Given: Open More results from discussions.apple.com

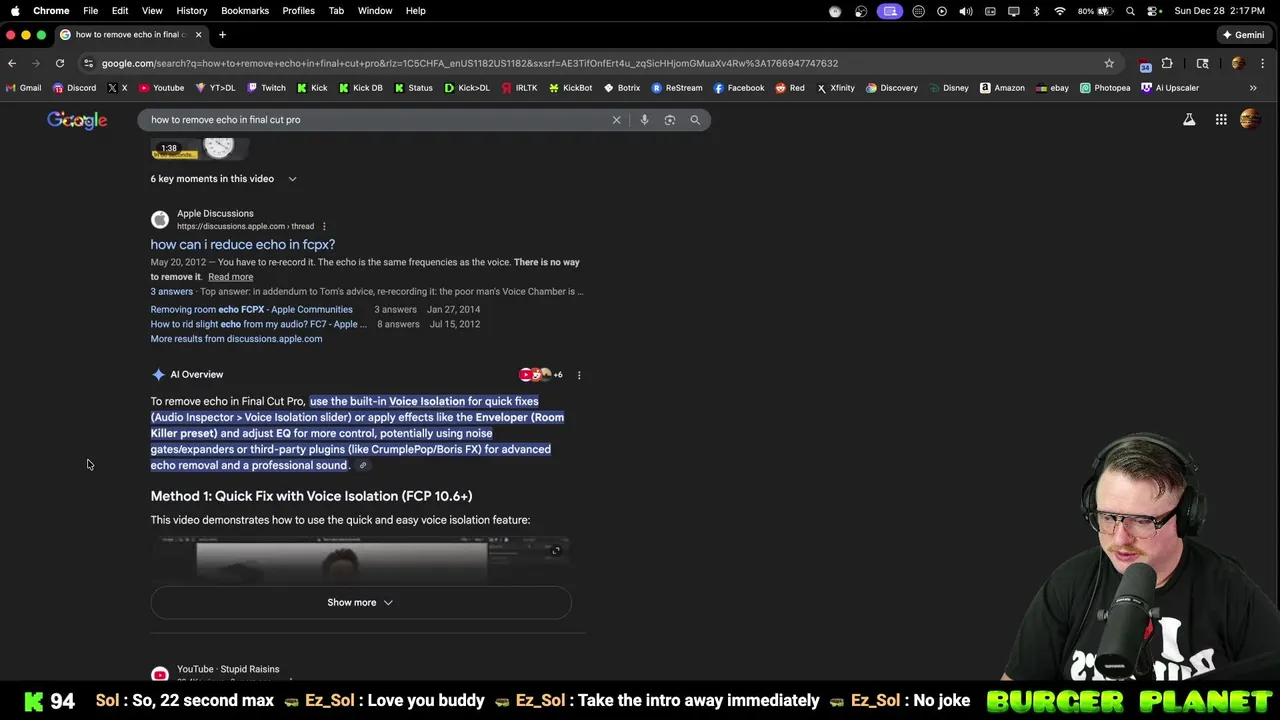Looking at the screenshot, I should click(x=236, y=339).
